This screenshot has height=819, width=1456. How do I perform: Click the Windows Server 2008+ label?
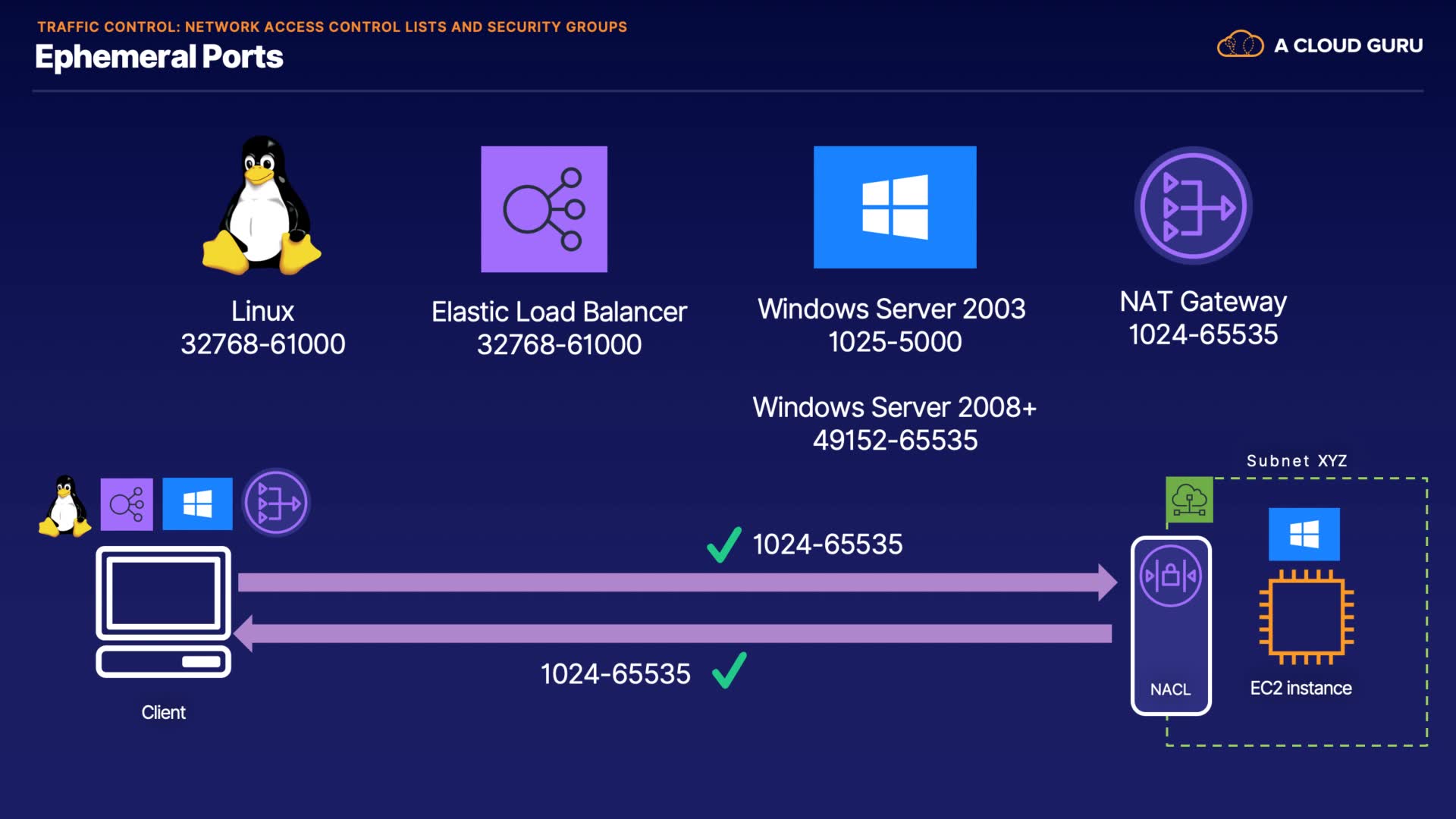(894, 407)
